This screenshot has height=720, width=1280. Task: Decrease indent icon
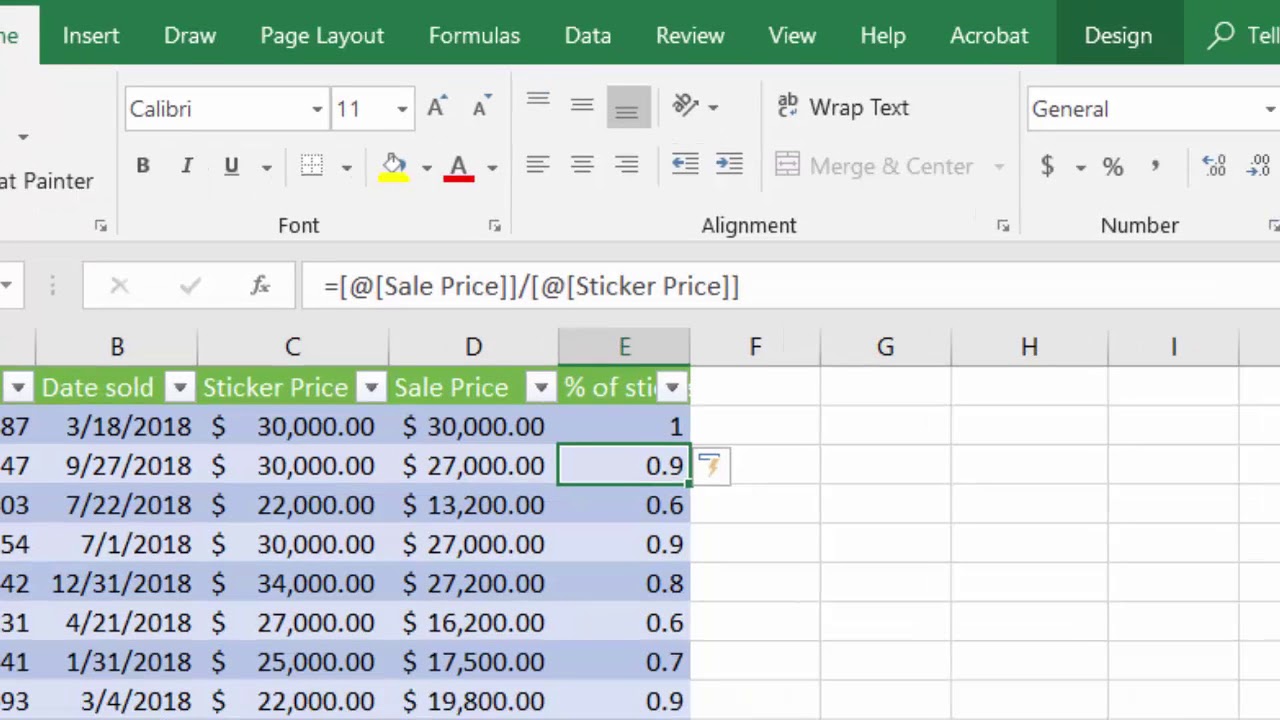coord(685,165)
